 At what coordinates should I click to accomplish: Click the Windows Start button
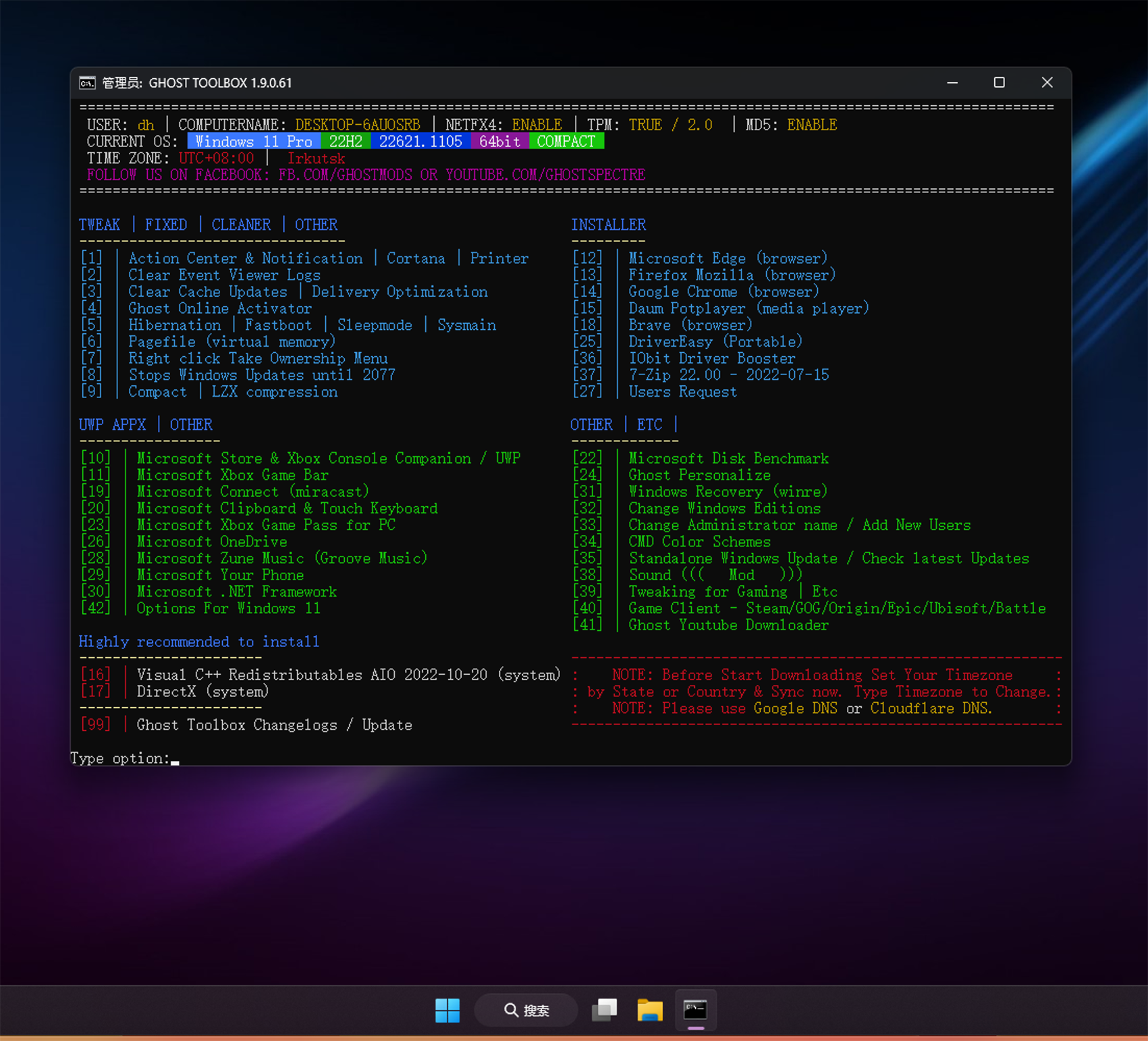click(x=447, y=1010)
